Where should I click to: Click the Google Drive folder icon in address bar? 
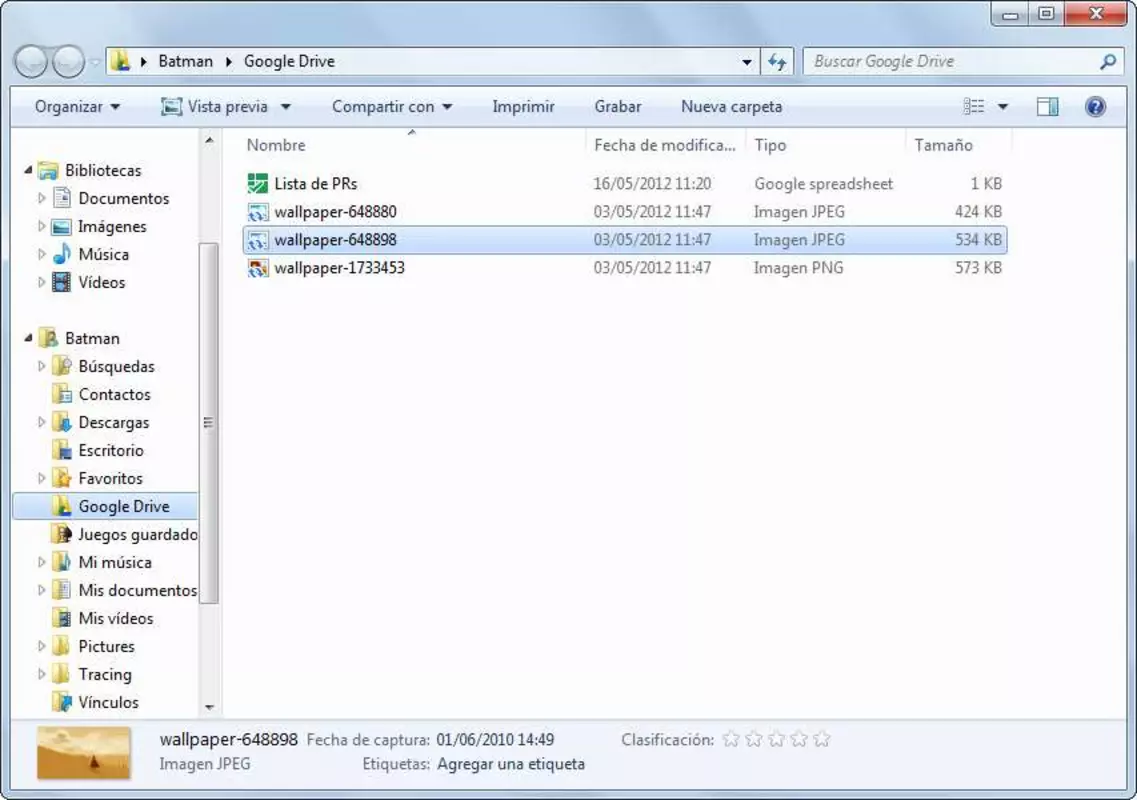120,62
